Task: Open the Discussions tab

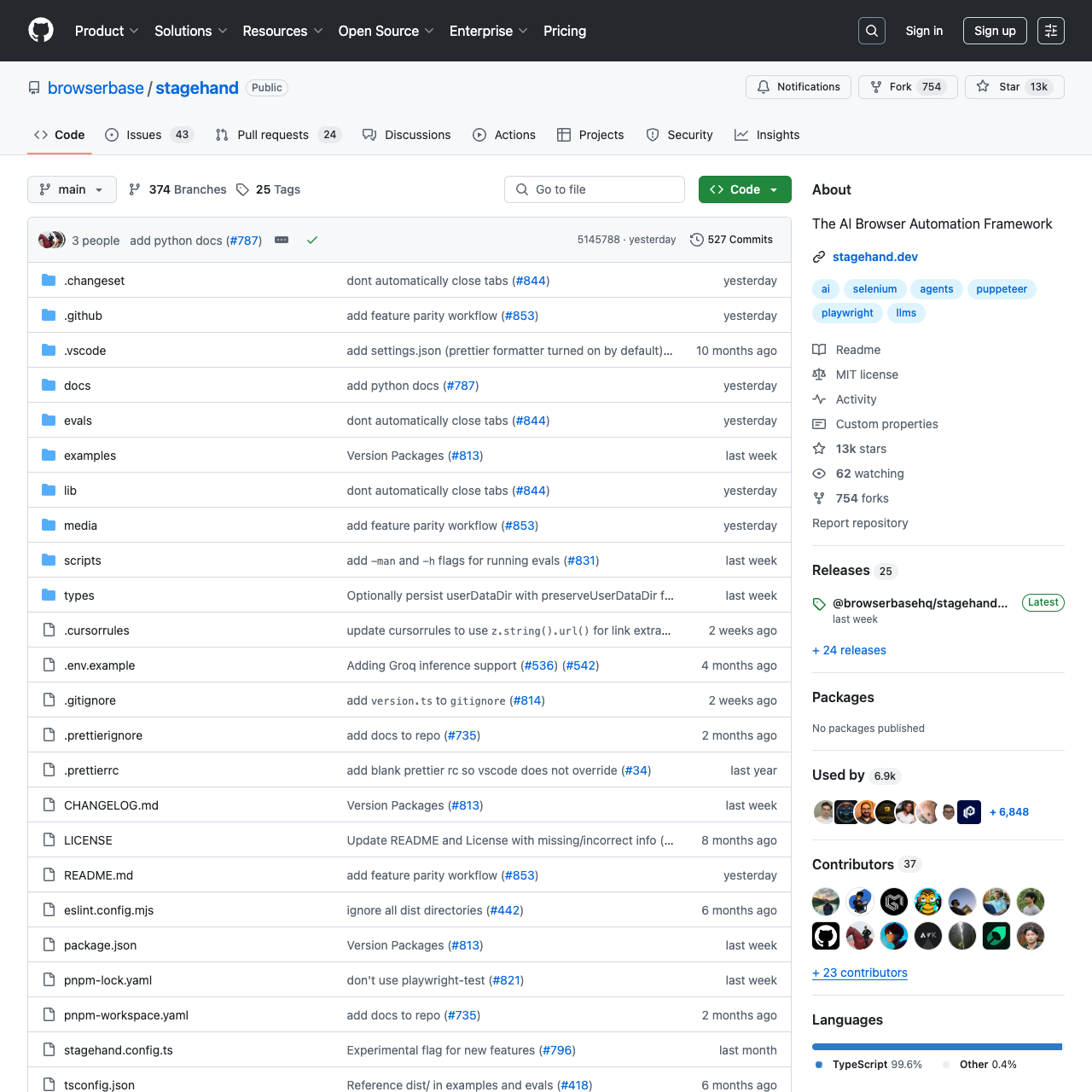Action: 406,135
